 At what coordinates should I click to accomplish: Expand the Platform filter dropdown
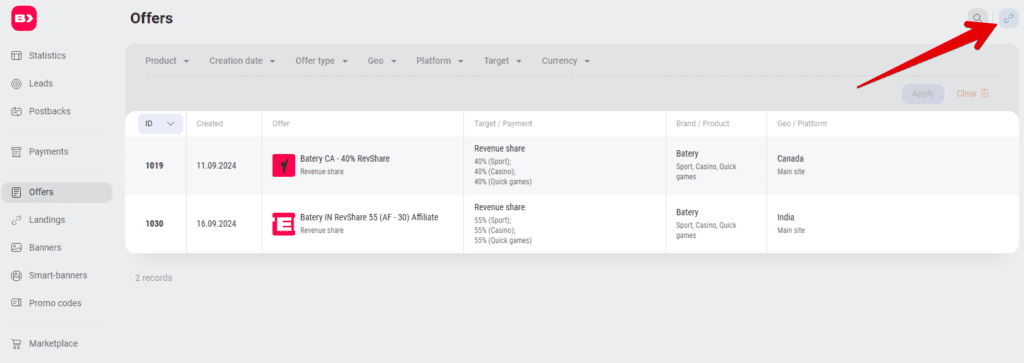pyautogui.click(x=440, y=61)
